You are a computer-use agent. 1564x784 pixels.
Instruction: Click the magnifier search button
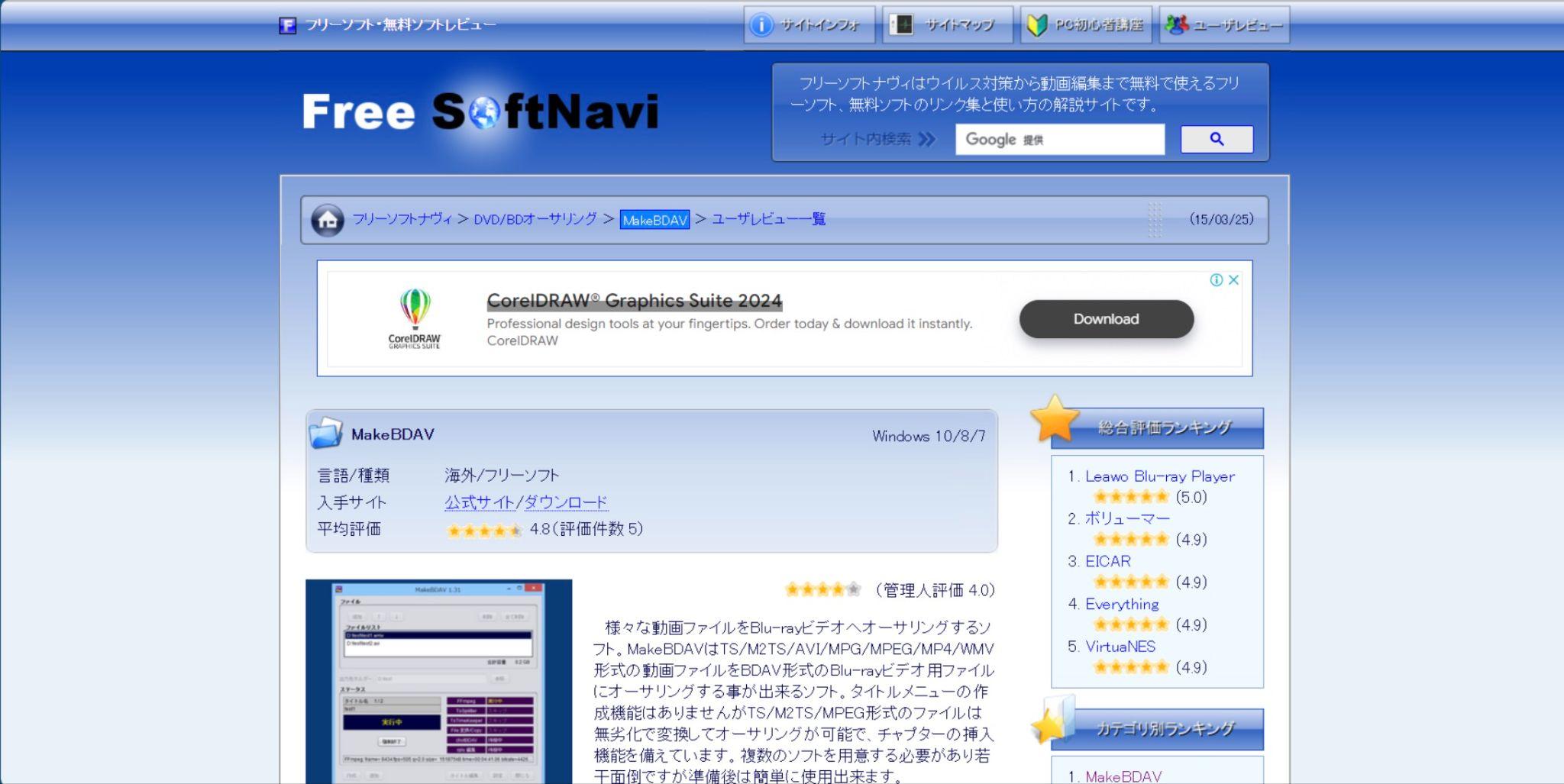(1216, 139)
